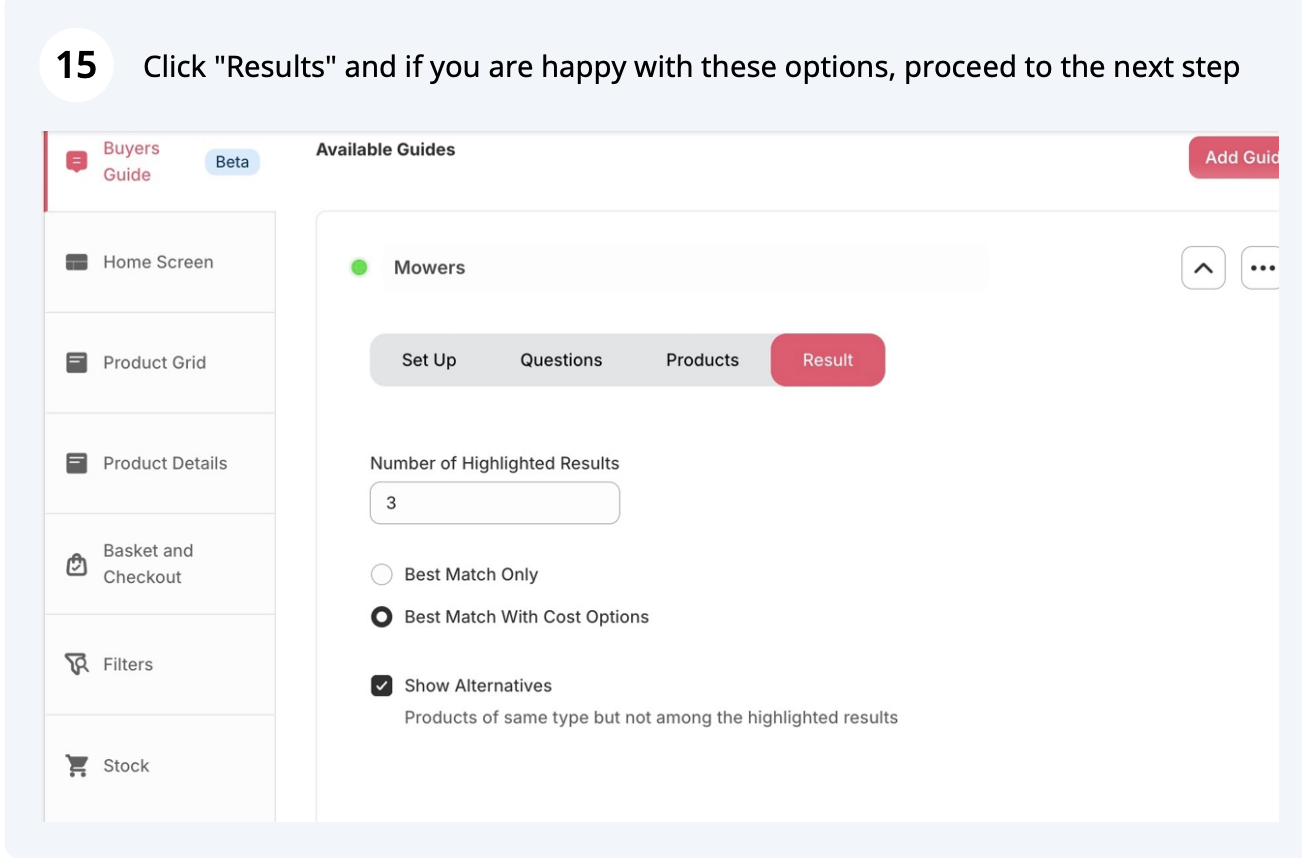Open the three-dot menu for Mowers
Viewport: 1302px width, 858px height.
coord(1262,268)
